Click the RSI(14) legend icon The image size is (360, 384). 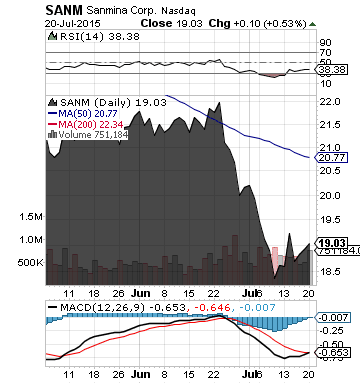[52, 36]
